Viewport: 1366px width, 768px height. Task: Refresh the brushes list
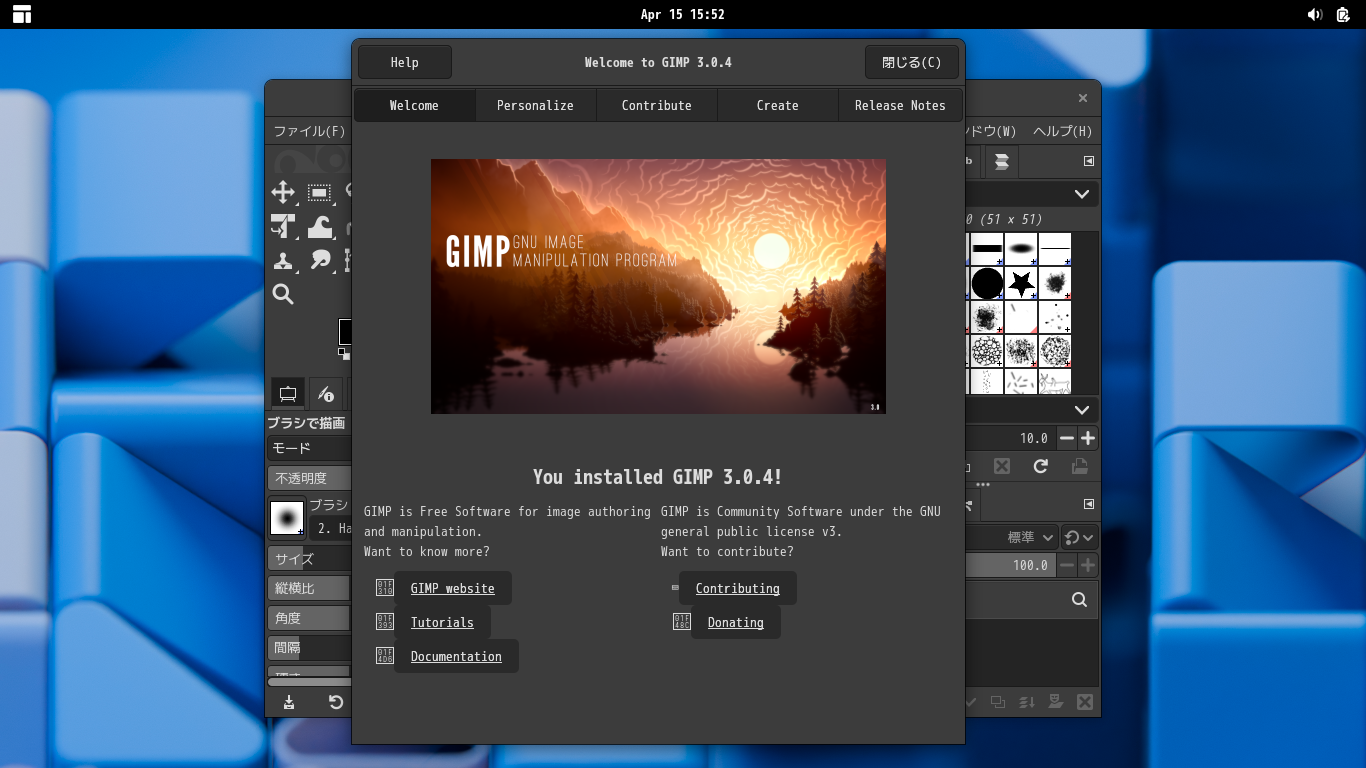point(1040,466)
